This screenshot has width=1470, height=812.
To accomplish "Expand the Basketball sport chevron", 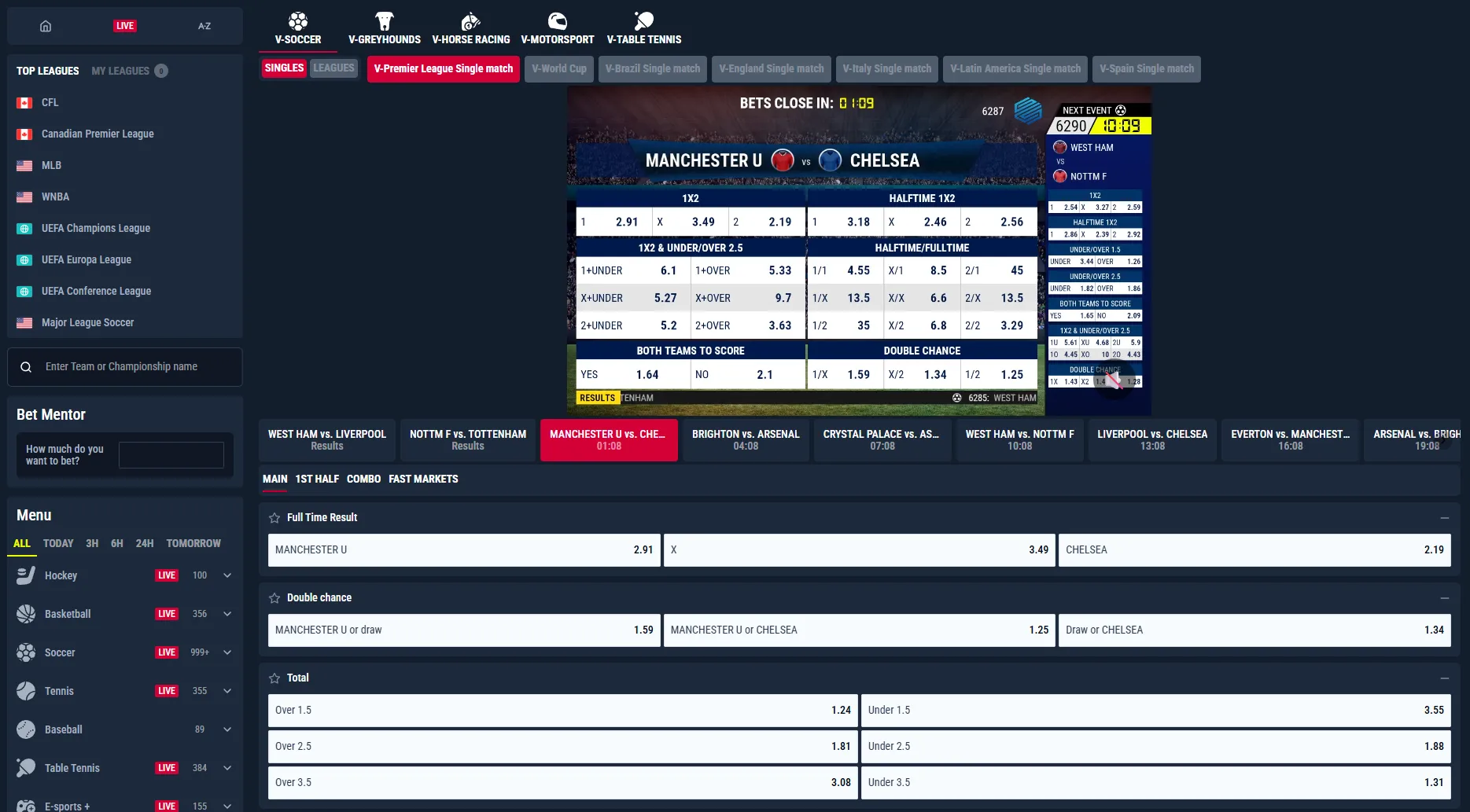I will click(x=227, y=614).
